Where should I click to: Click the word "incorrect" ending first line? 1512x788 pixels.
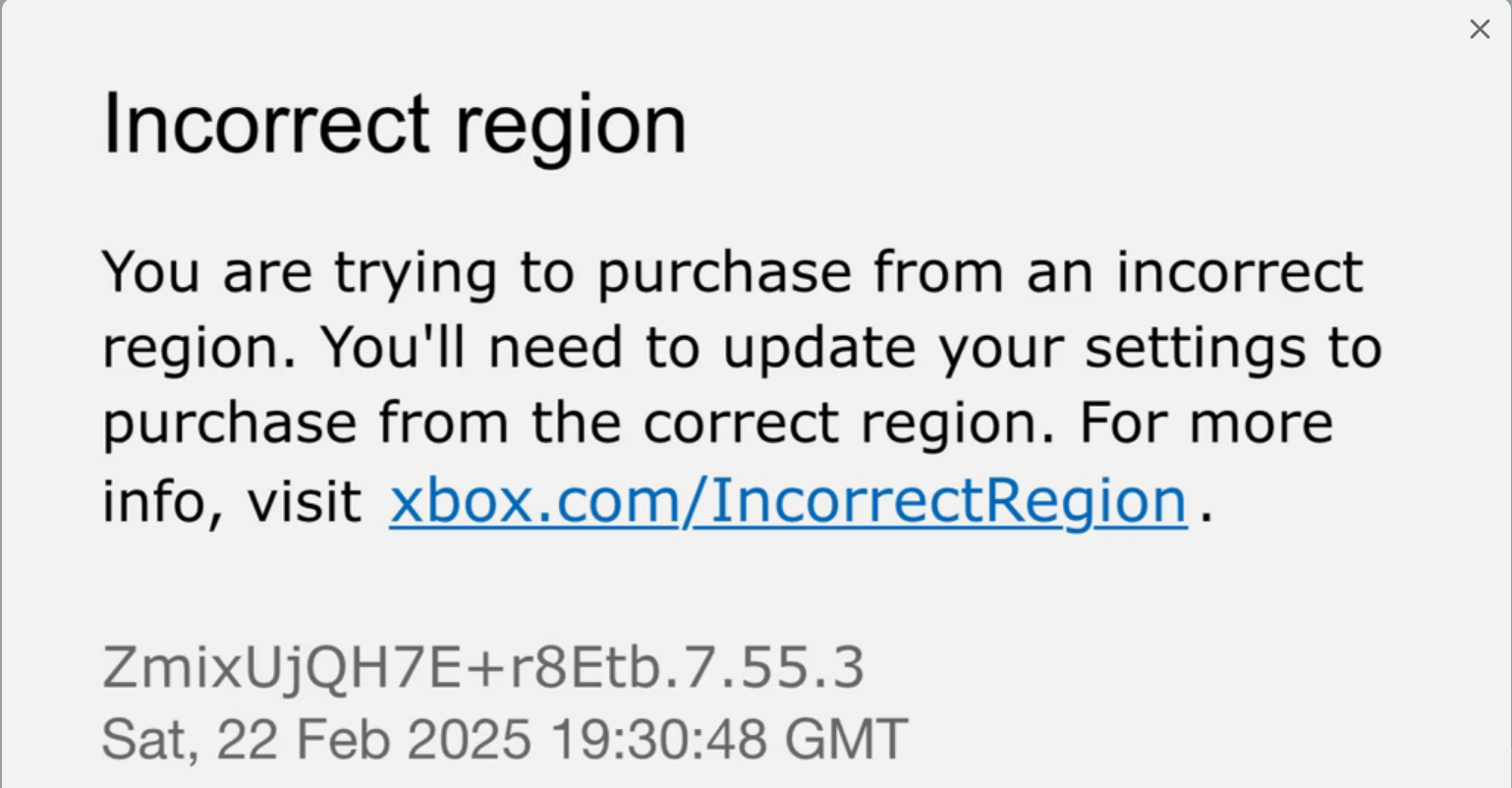[x=1239, y=271]
